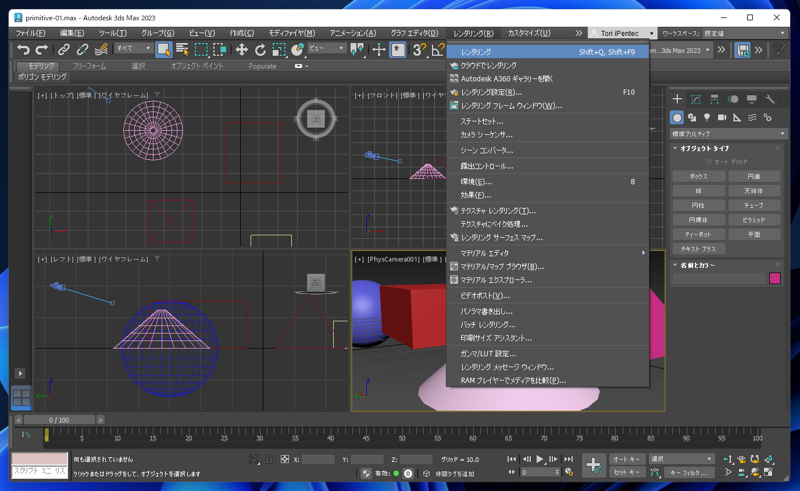Toggle the オート グリッド checkbox
This screenshot has height=491, width=800.
tap(708, 162)
